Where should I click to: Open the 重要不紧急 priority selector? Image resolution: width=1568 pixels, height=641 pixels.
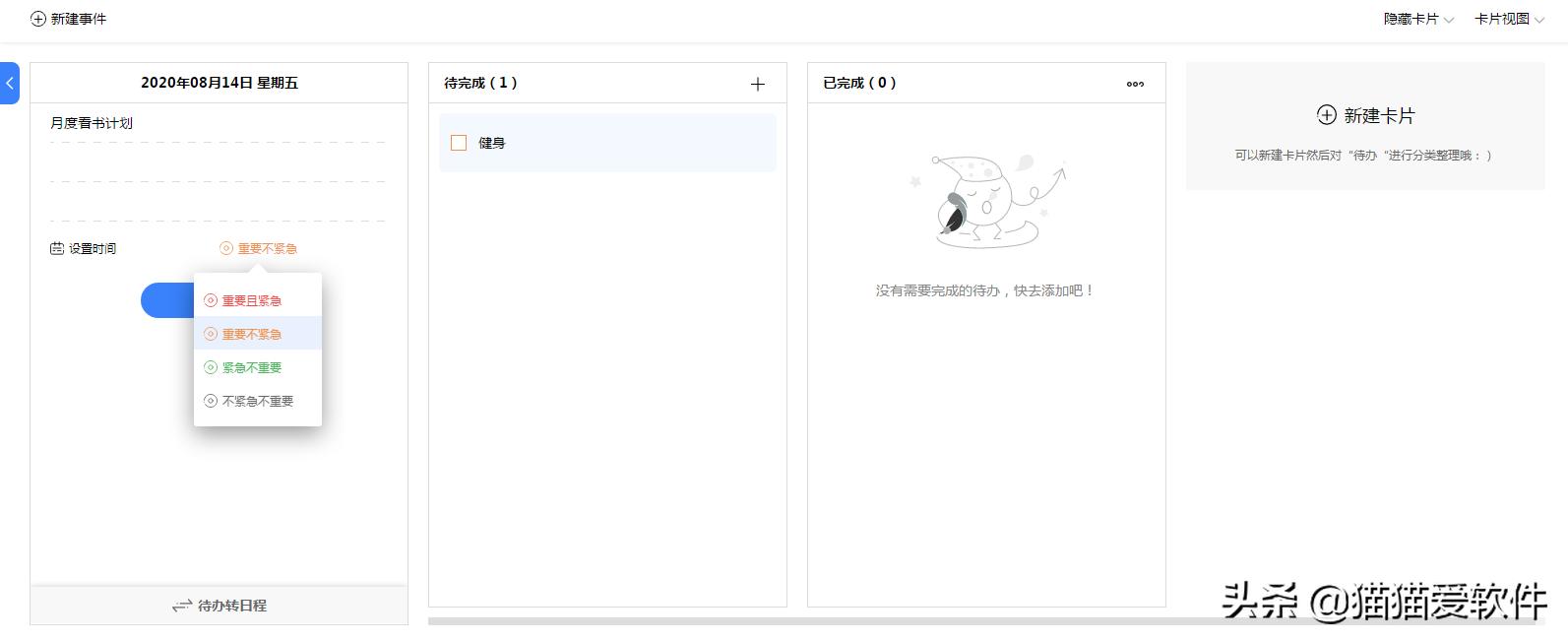coord(258,249)
